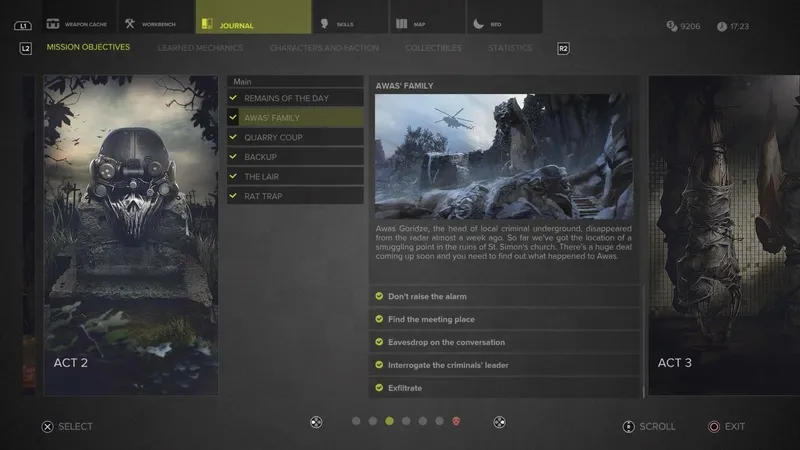This screenshot has height=450, width=800.
Task: Click the highlighted third page dot
Action: click(x=389, y=421)
